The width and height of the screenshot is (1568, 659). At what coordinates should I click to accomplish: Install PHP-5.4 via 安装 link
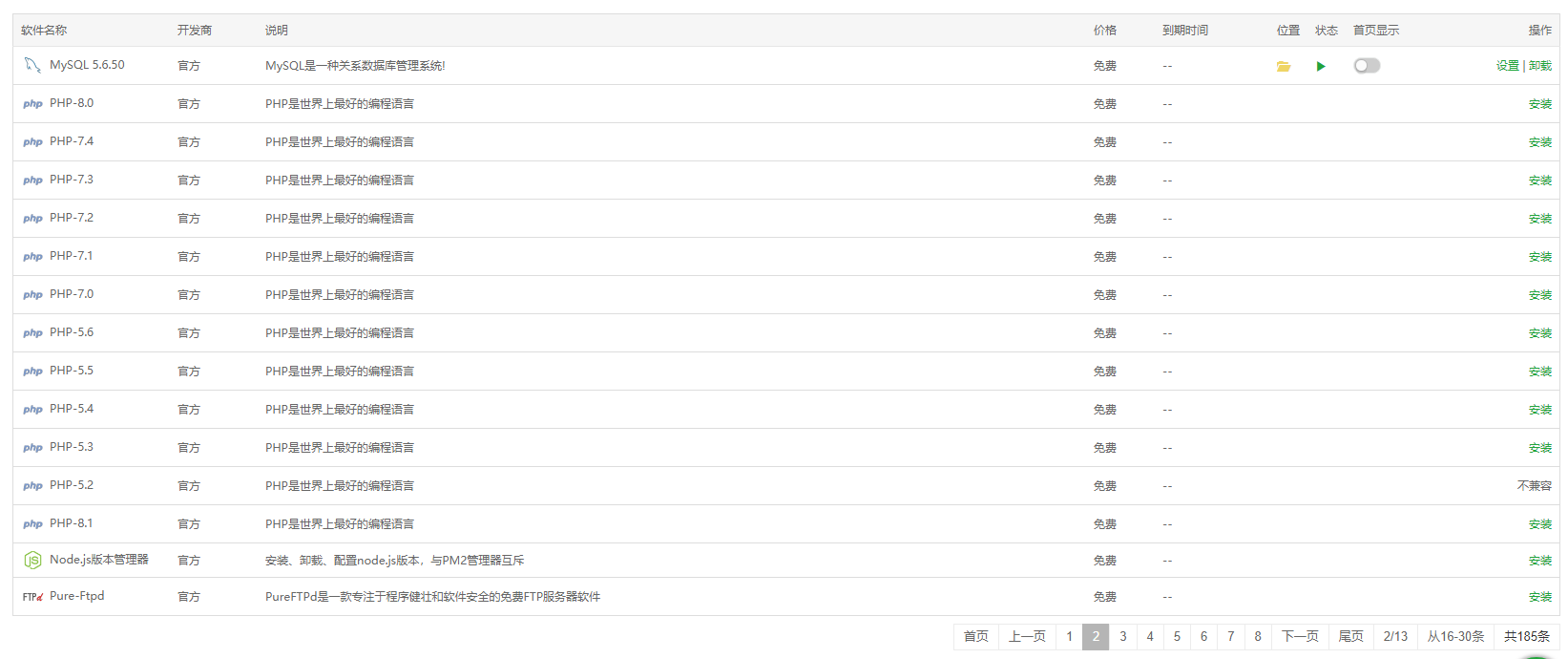[x=1540, y=410]
